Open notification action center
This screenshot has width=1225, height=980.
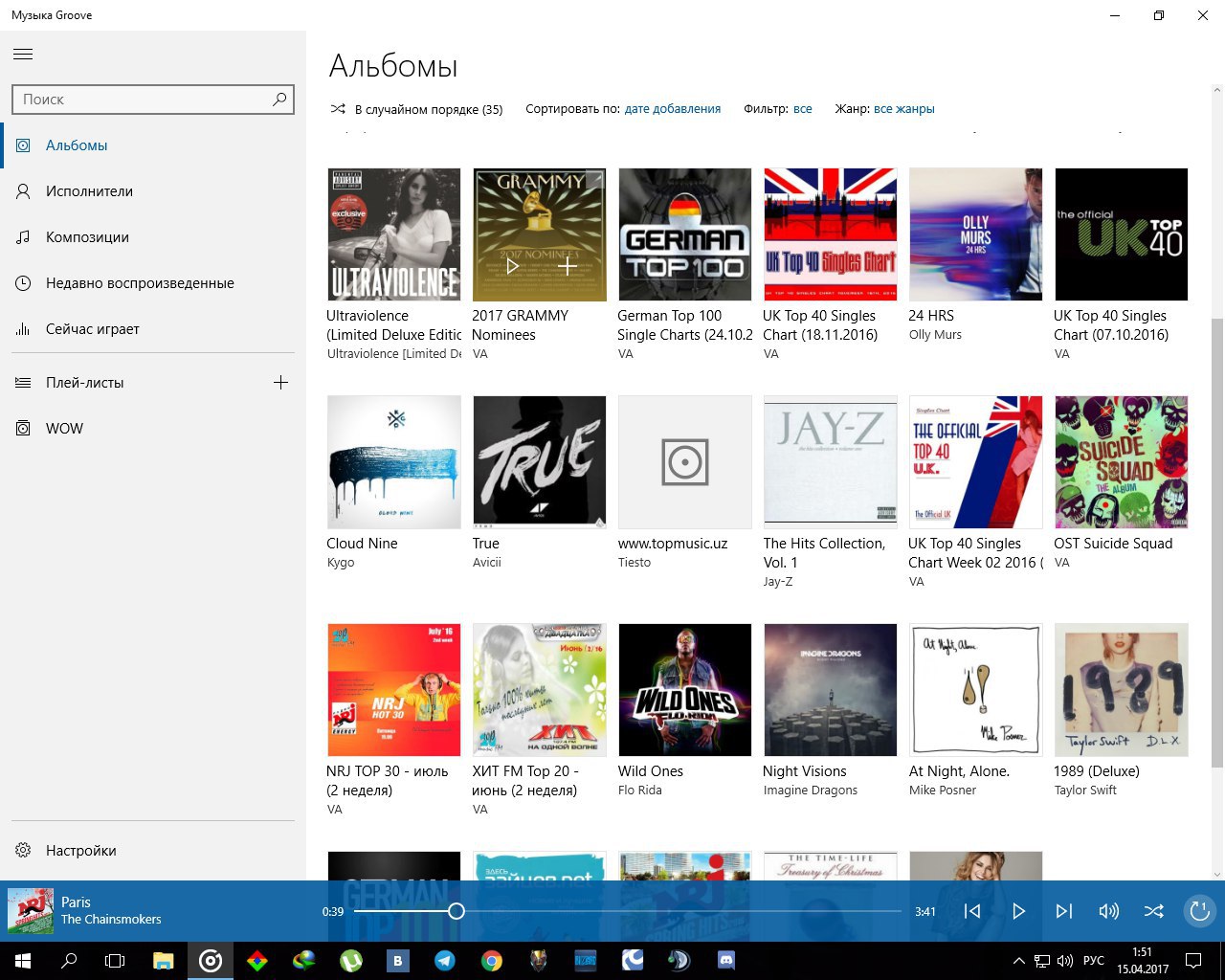(x=1193, y=961)
